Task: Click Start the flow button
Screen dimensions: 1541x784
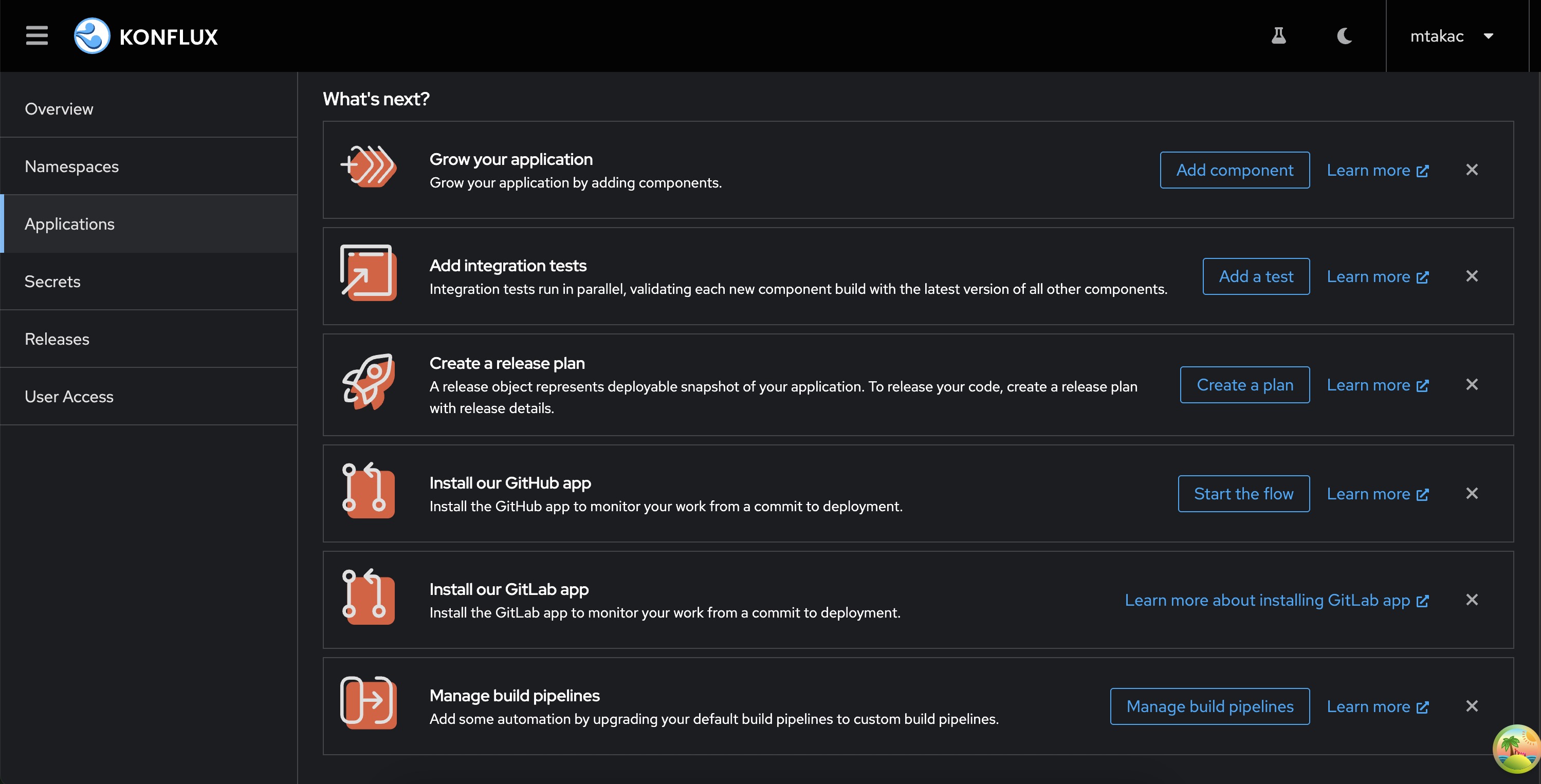Action: (x=1243, y=494)
